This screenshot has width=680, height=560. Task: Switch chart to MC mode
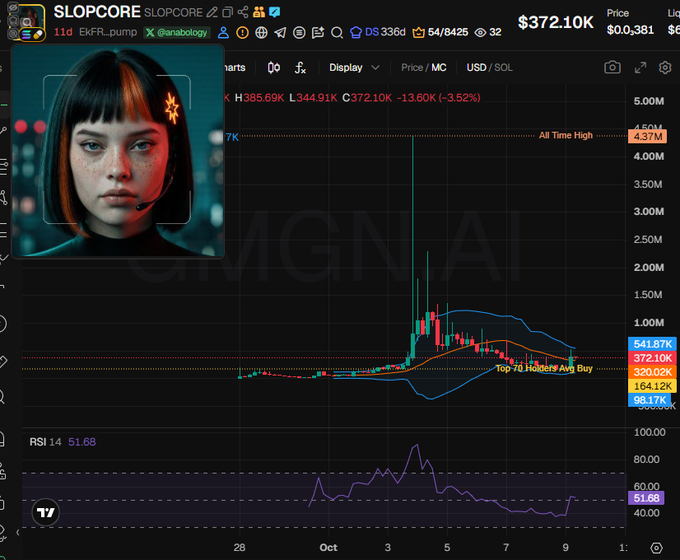pyautogui.click(x=438, y=68)
